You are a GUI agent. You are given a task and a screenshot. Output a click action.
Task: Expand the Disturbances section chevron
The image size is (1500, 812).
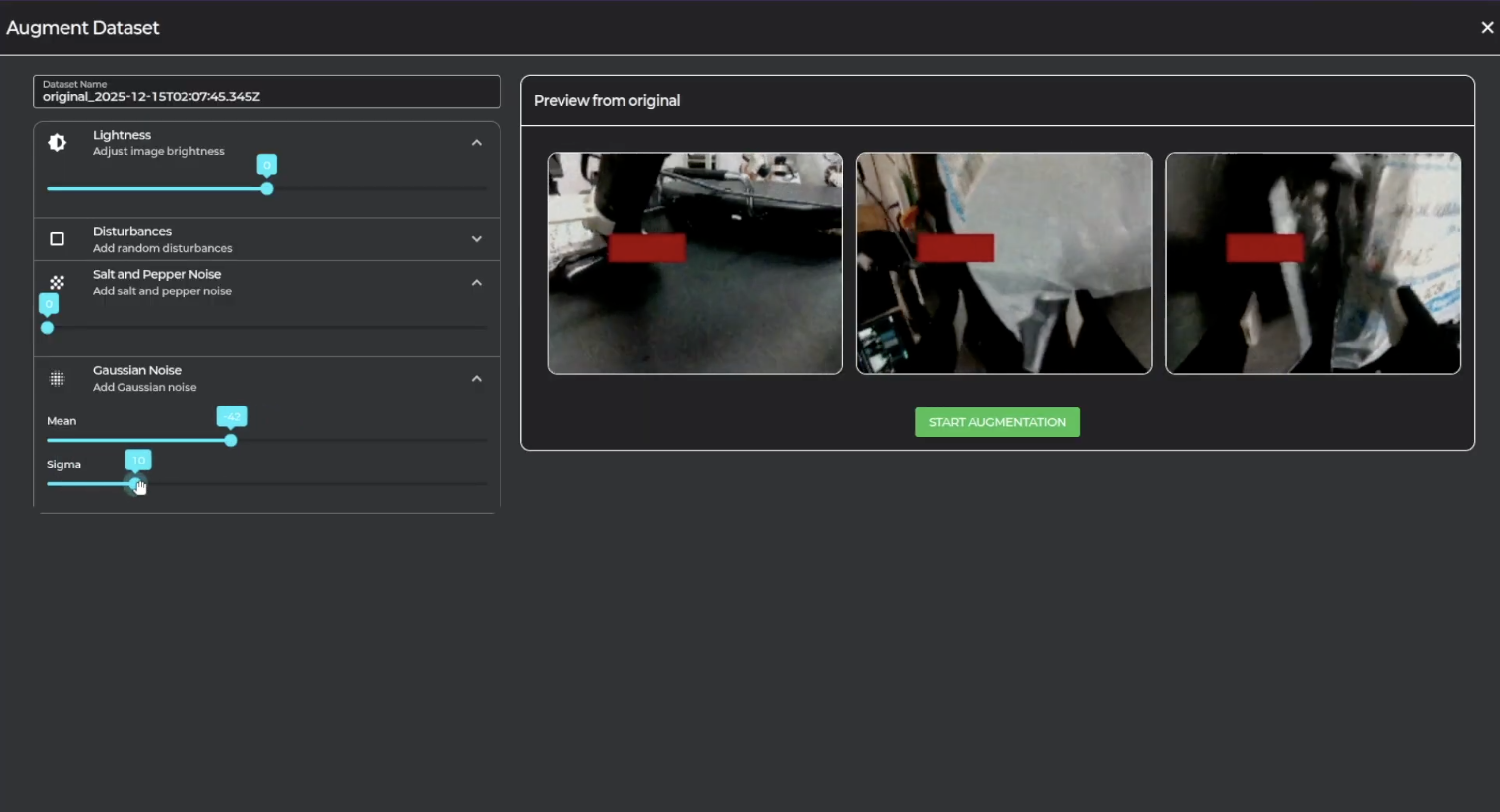(x=476, y=238)
